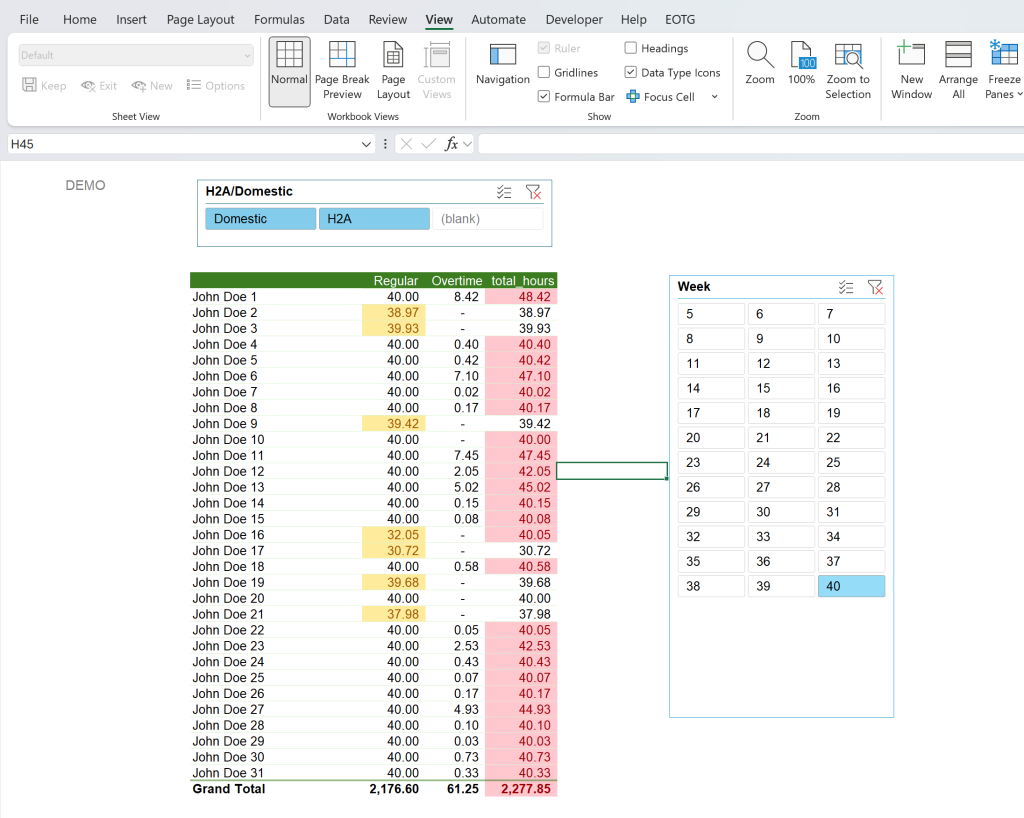Expand the Name Box dropdown arrow

366,144
